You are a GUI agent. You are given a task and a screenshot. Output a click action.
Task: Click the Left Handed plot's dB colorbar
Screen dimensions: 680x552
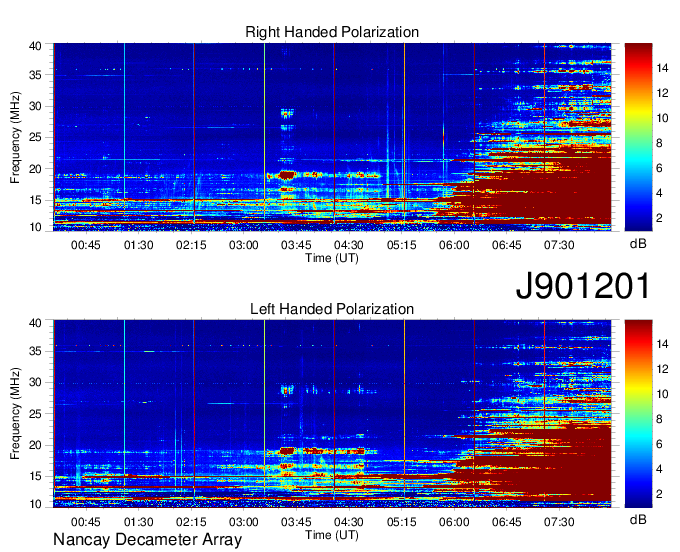[x=638, y=414]
